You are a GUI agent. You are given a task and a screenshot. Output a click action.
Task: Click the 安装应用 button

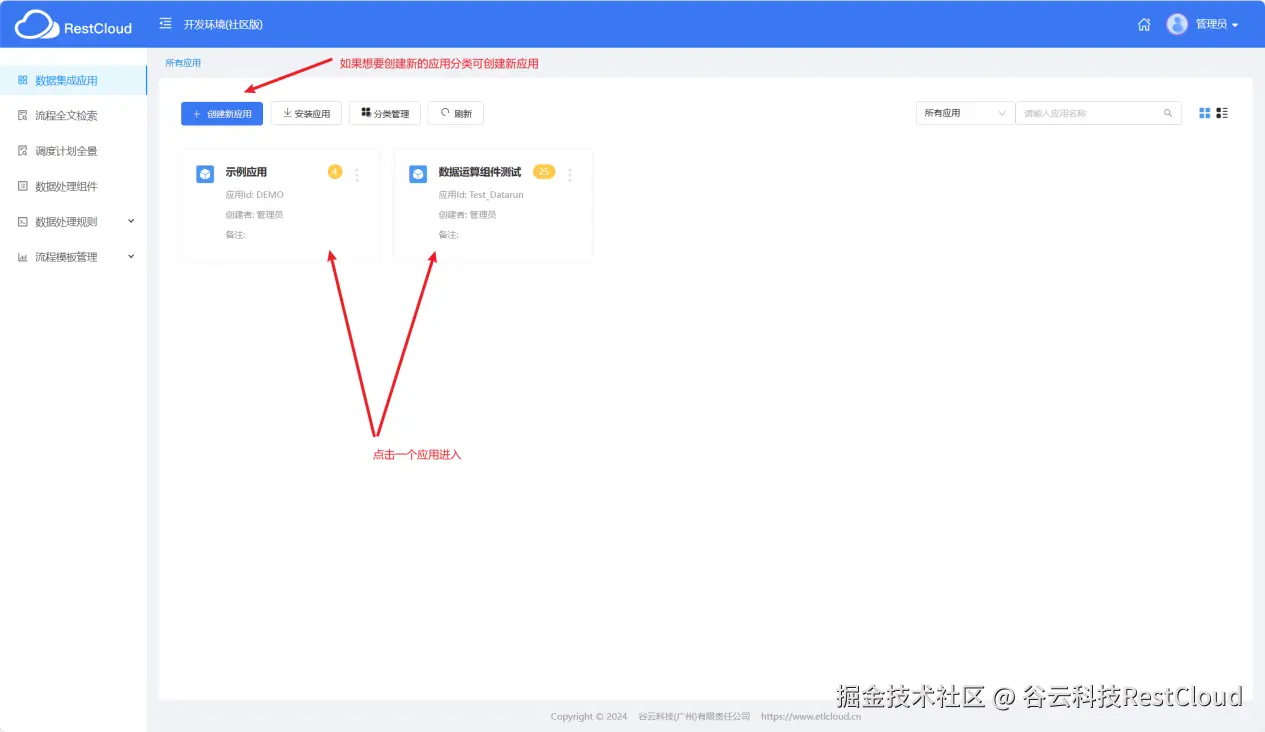pyautogui.click(x=306, y=113)
